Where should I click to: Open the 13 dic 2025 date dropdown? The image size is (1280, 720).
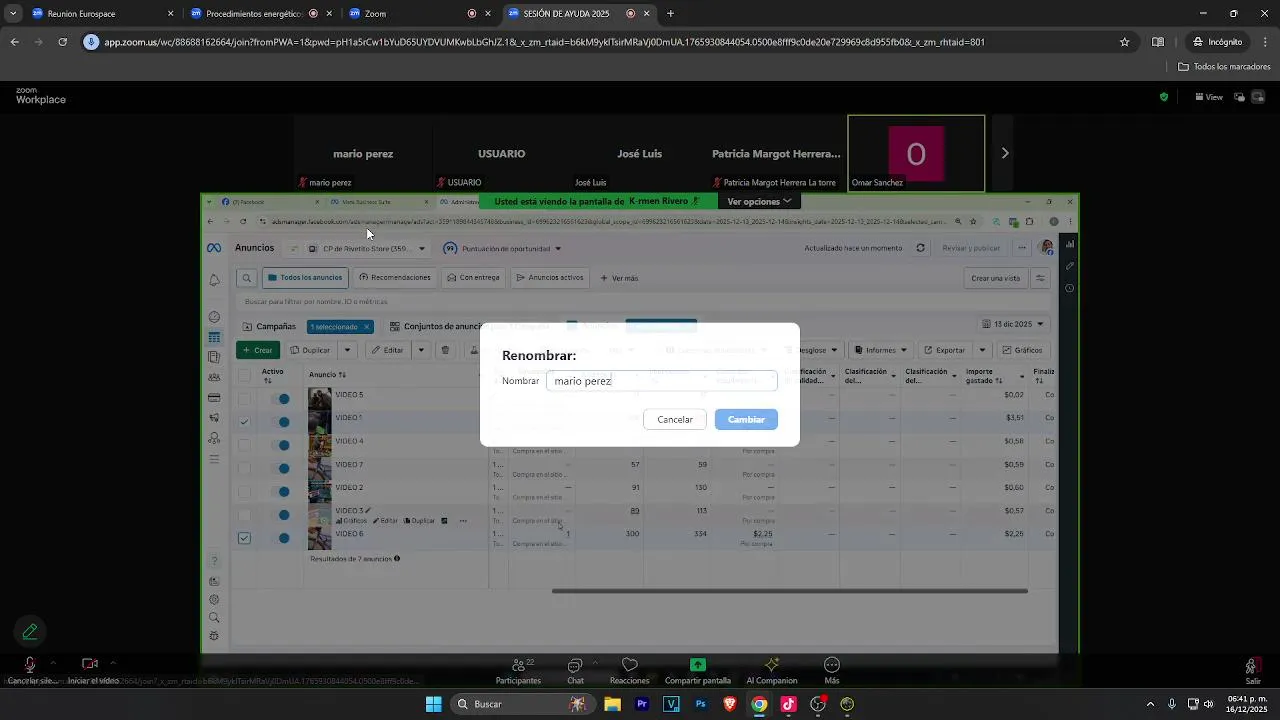point(1014,324)
